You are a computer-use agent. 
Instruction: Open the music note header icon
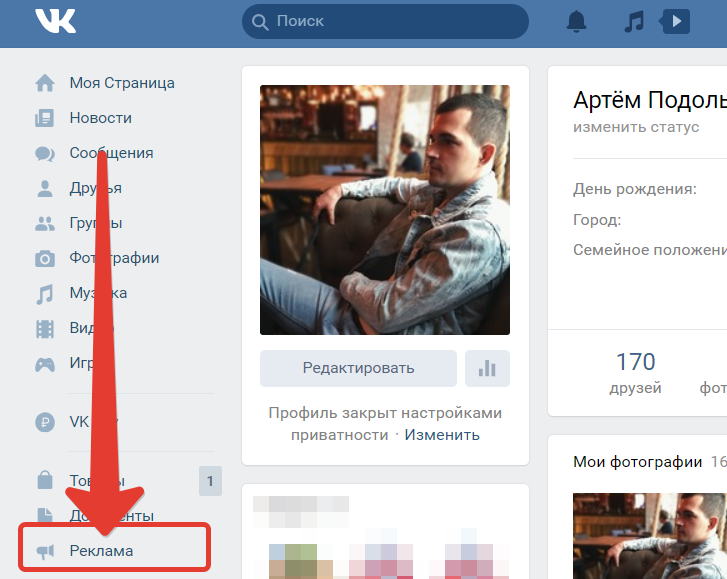click(x=634, y=22)
